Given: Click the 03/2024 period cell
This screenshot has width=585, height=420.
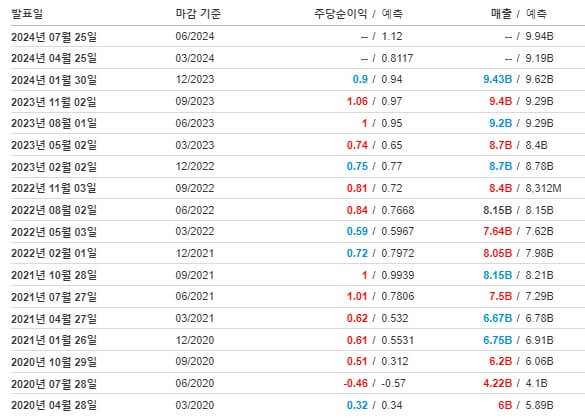Looking at the screenshot, I should tap(195, 58).
